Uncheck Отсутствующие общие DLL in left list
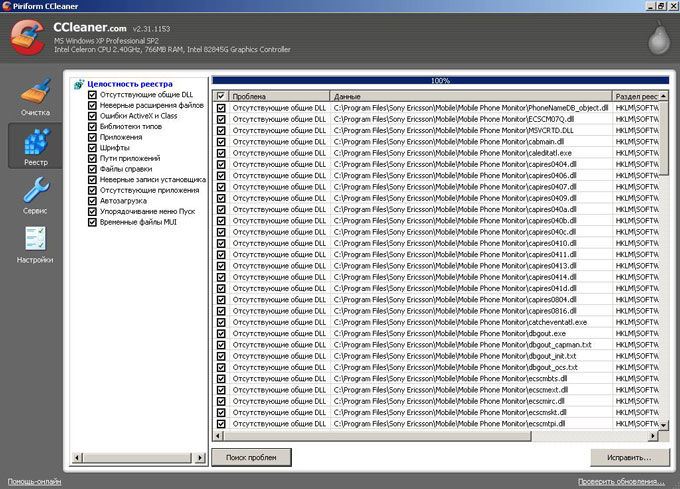Image resolution: width=680 pixels, height=489 pixels. coord(92,95)
